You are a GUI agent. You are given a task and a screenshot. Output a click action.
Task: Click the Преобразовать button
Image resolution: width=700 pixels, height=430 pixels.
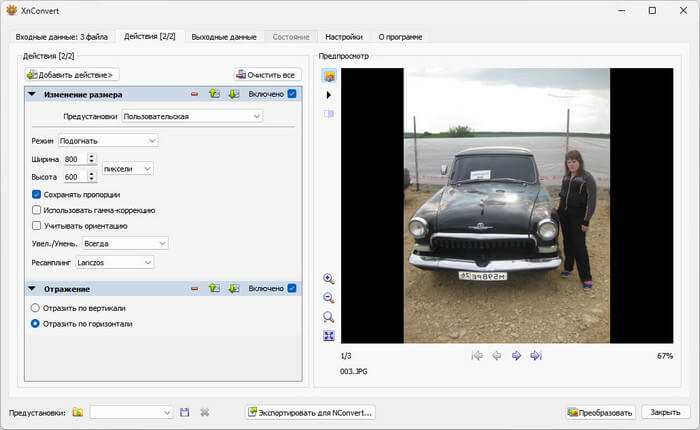coord(600,412)
